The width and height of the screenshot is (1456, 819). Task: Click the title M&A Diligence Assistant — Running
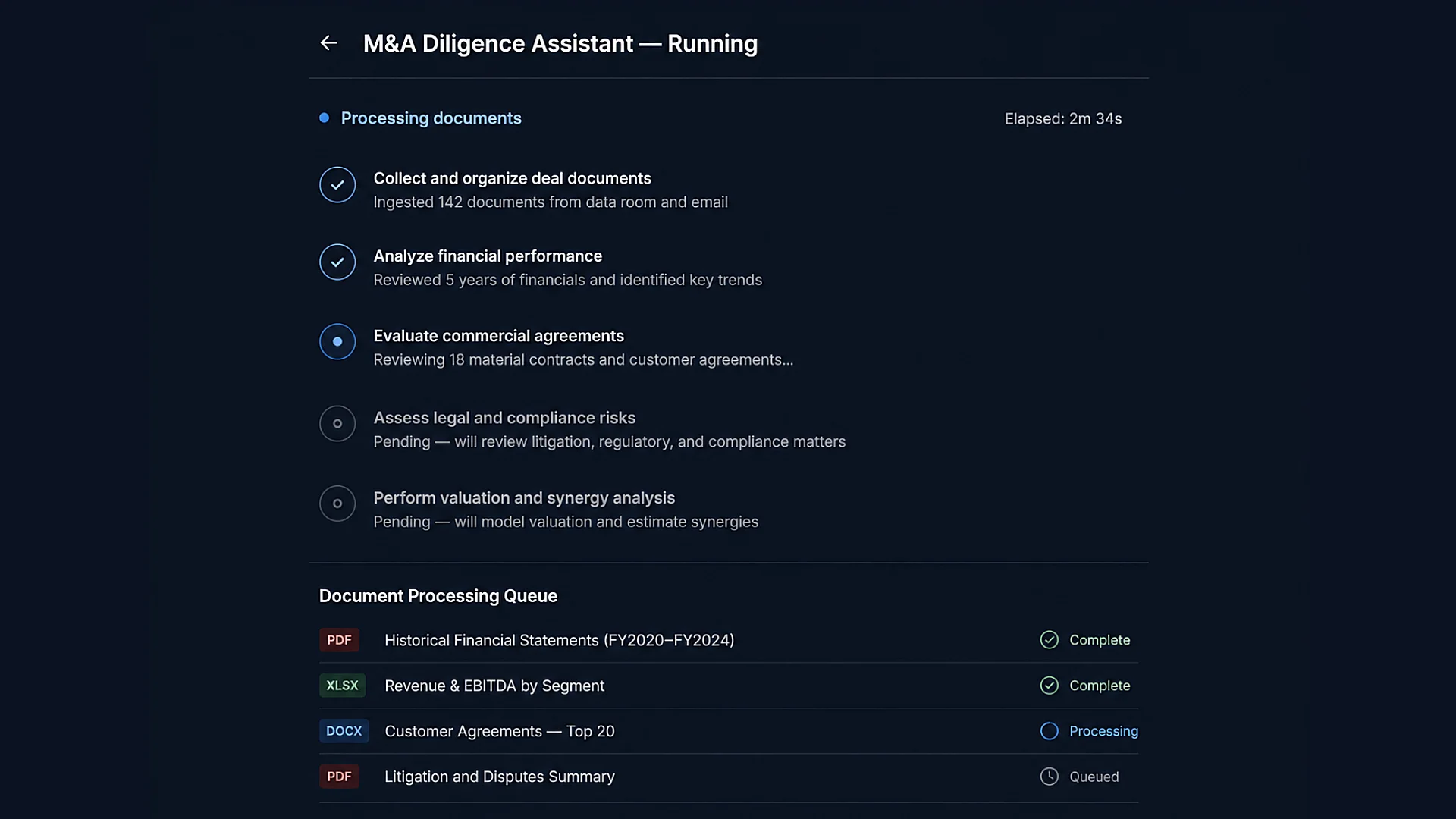pos(560,43)
